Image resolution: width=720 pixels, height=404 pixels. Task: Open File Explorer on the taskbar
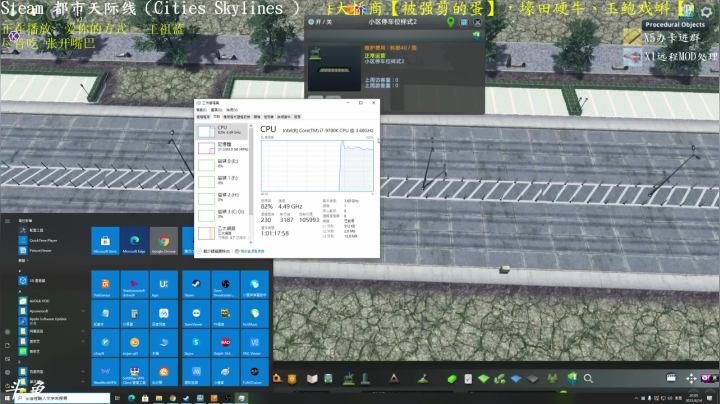[x=159, y=398]
